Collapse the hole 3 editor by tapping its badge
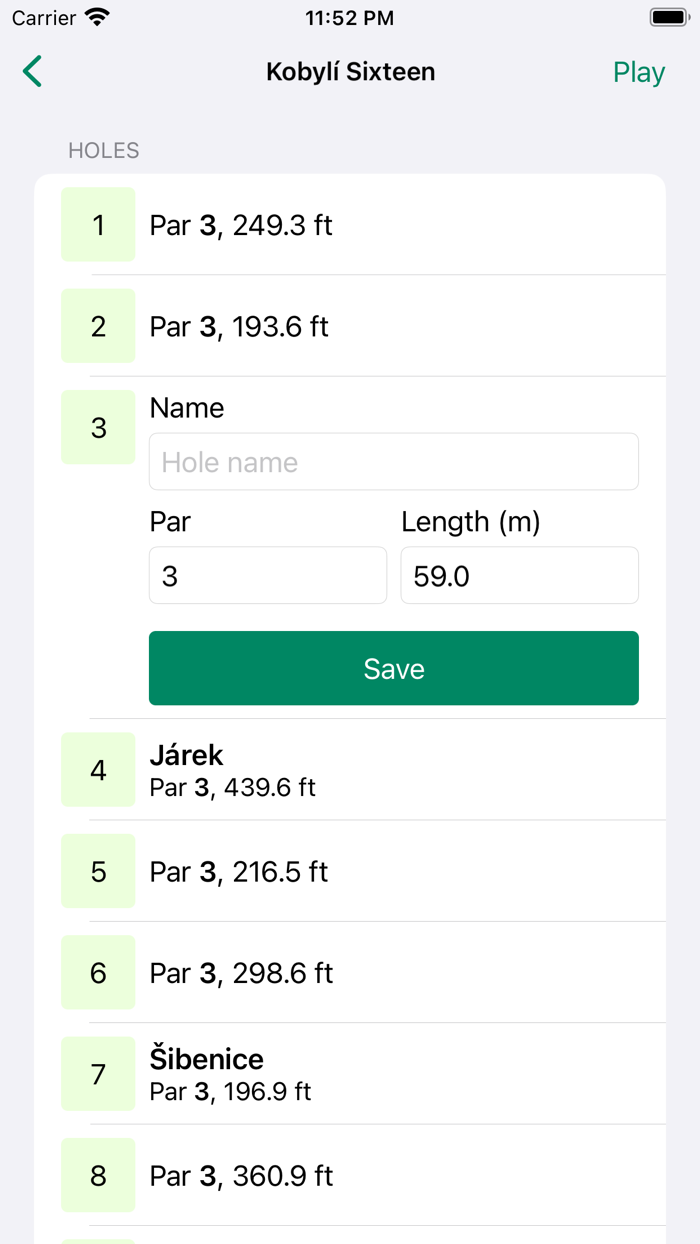Image resolution: width=700 pixels, height=1244 pixels. [98, 427]
